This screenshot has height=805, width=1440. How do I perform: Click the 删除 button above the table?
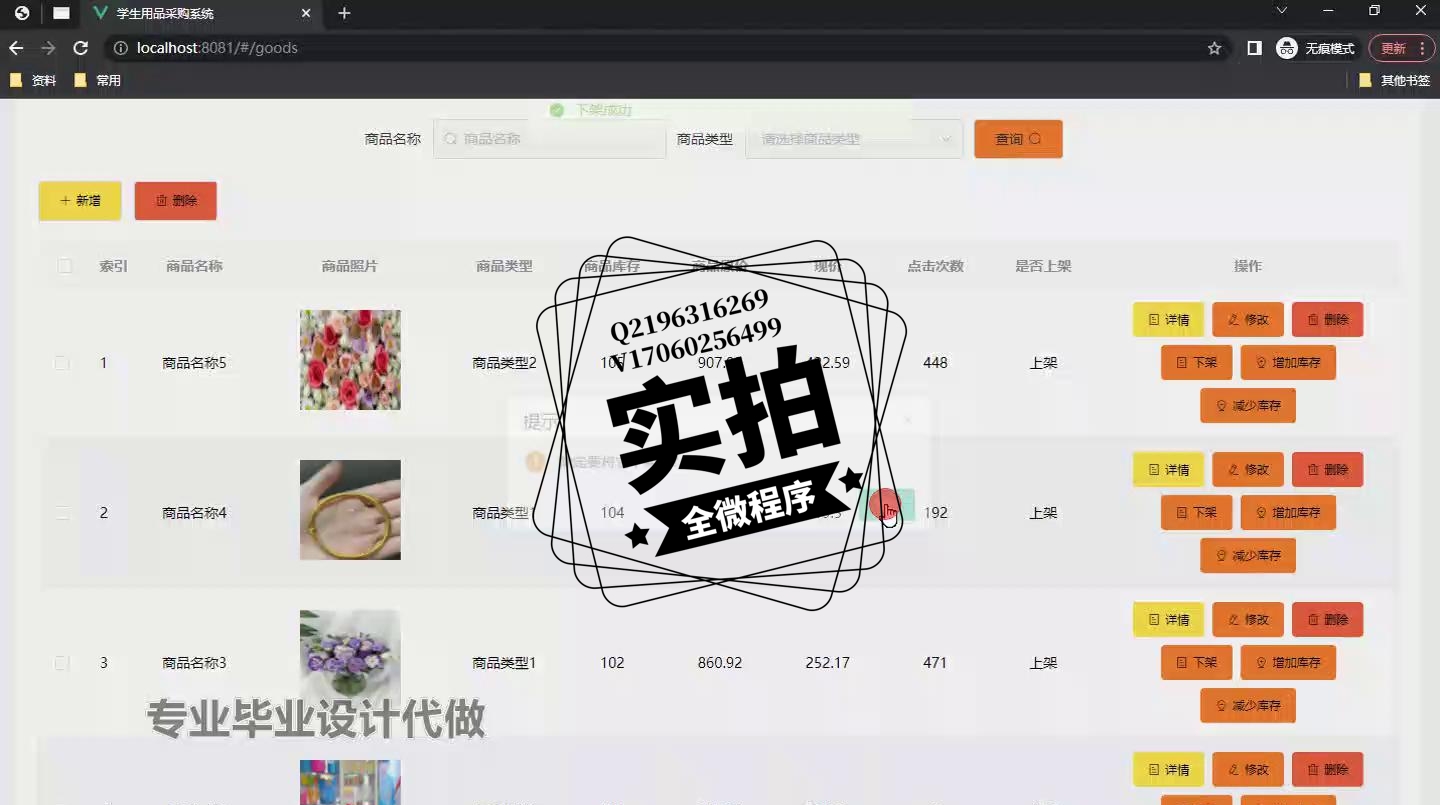(176, 201)
